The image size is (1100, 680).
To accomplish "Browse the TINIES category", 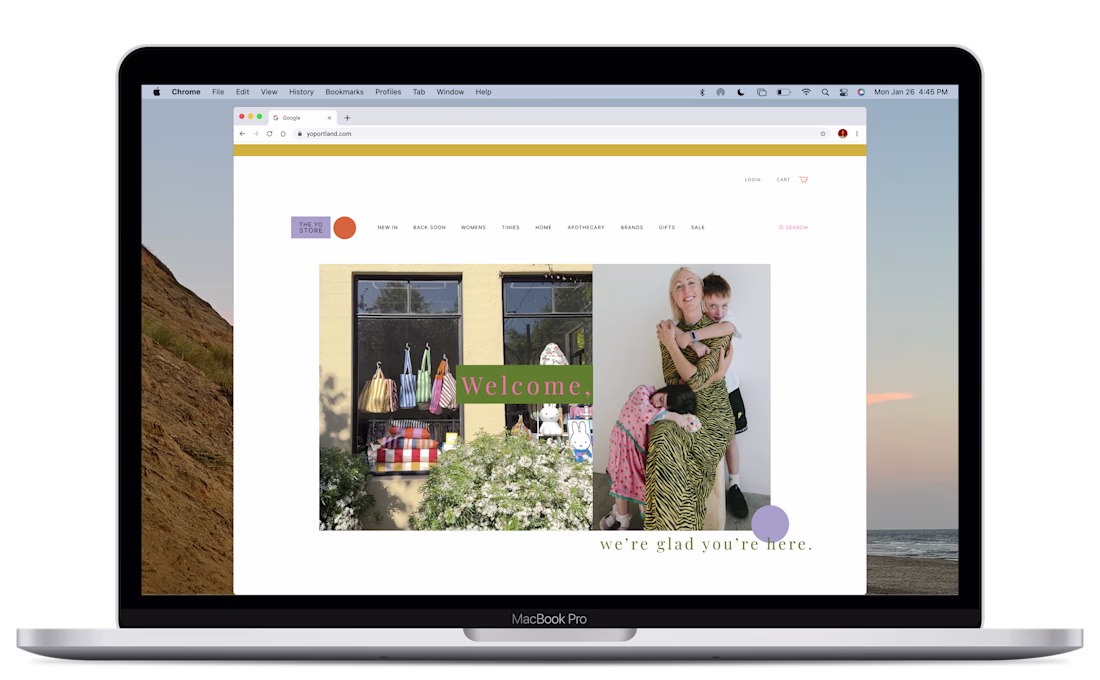I will point(511,227).
